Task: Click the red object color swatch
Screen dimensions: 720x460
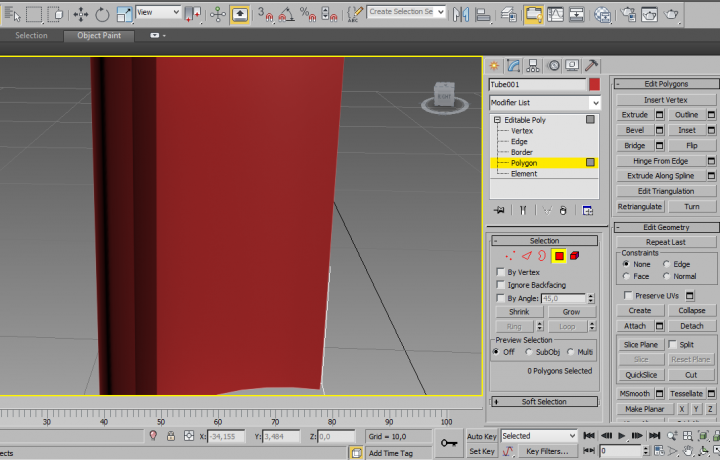Action: (x=594, y=85)
